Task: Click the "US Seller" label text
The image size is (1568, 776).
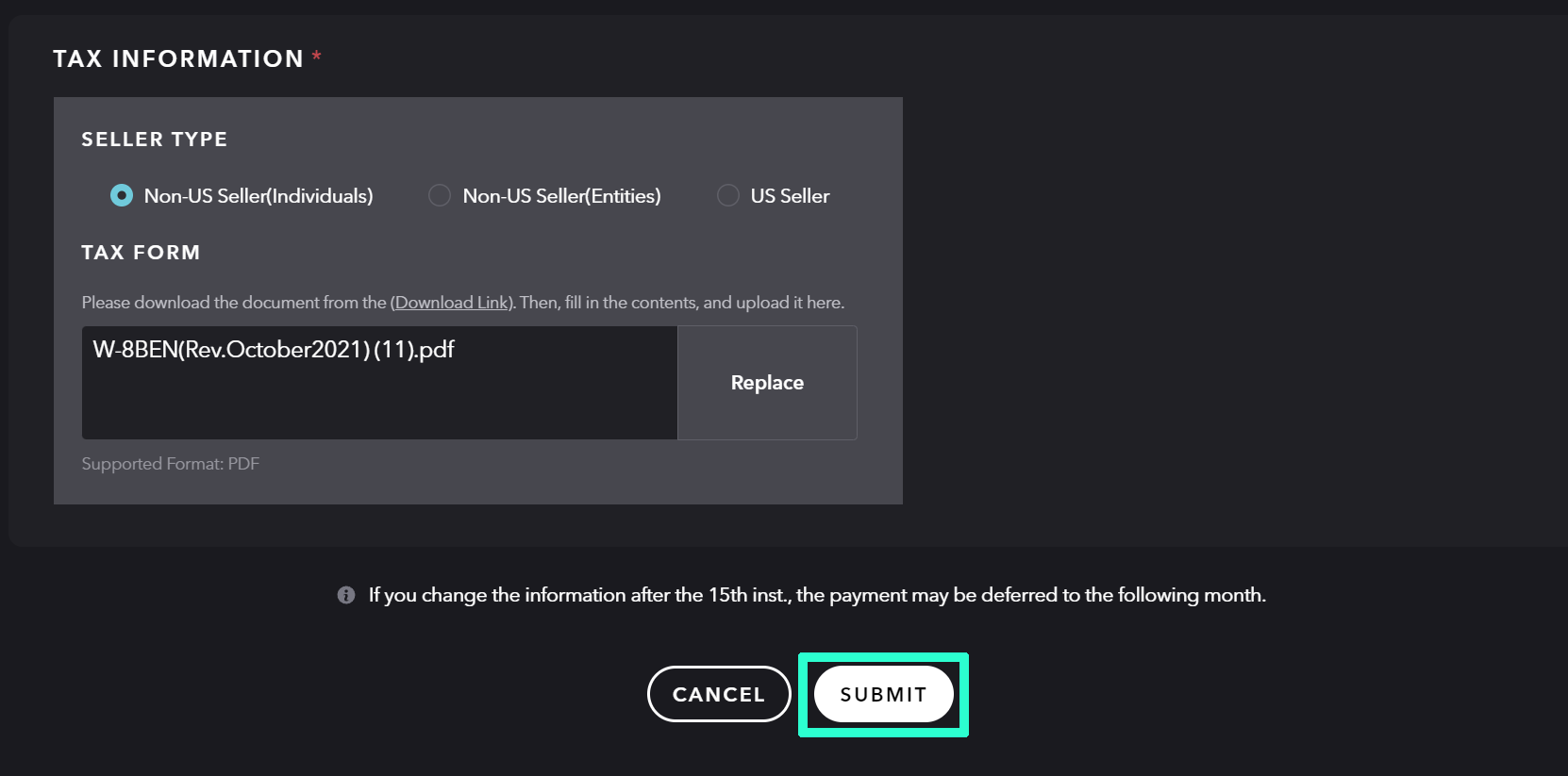Action: 790,196
